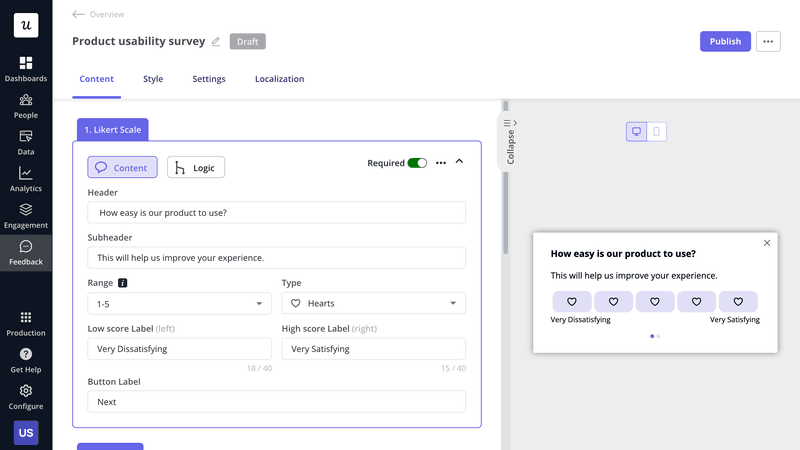This screenshot has width=800, height=450.
Task: Click the Userpilot logo icon
Action: [26, 25]
